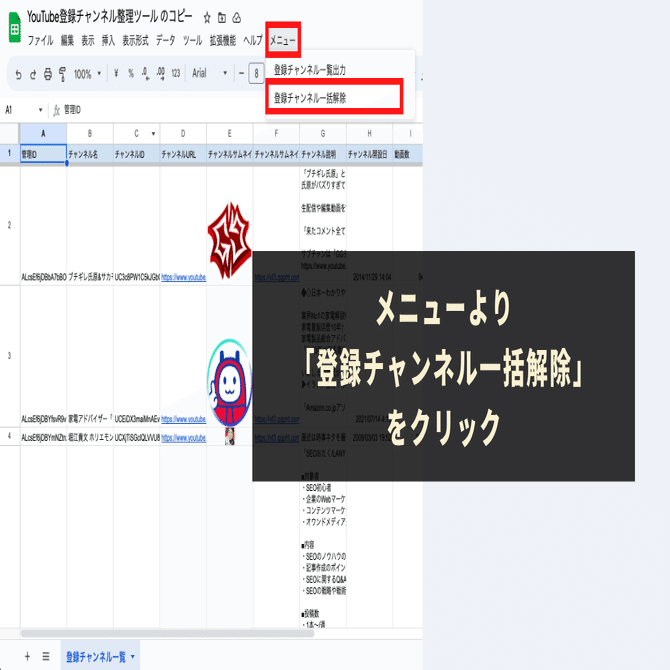Open zoom level 100% dropdown
The width and height of the screenshot is (670, 670).
tap(87, 74)
